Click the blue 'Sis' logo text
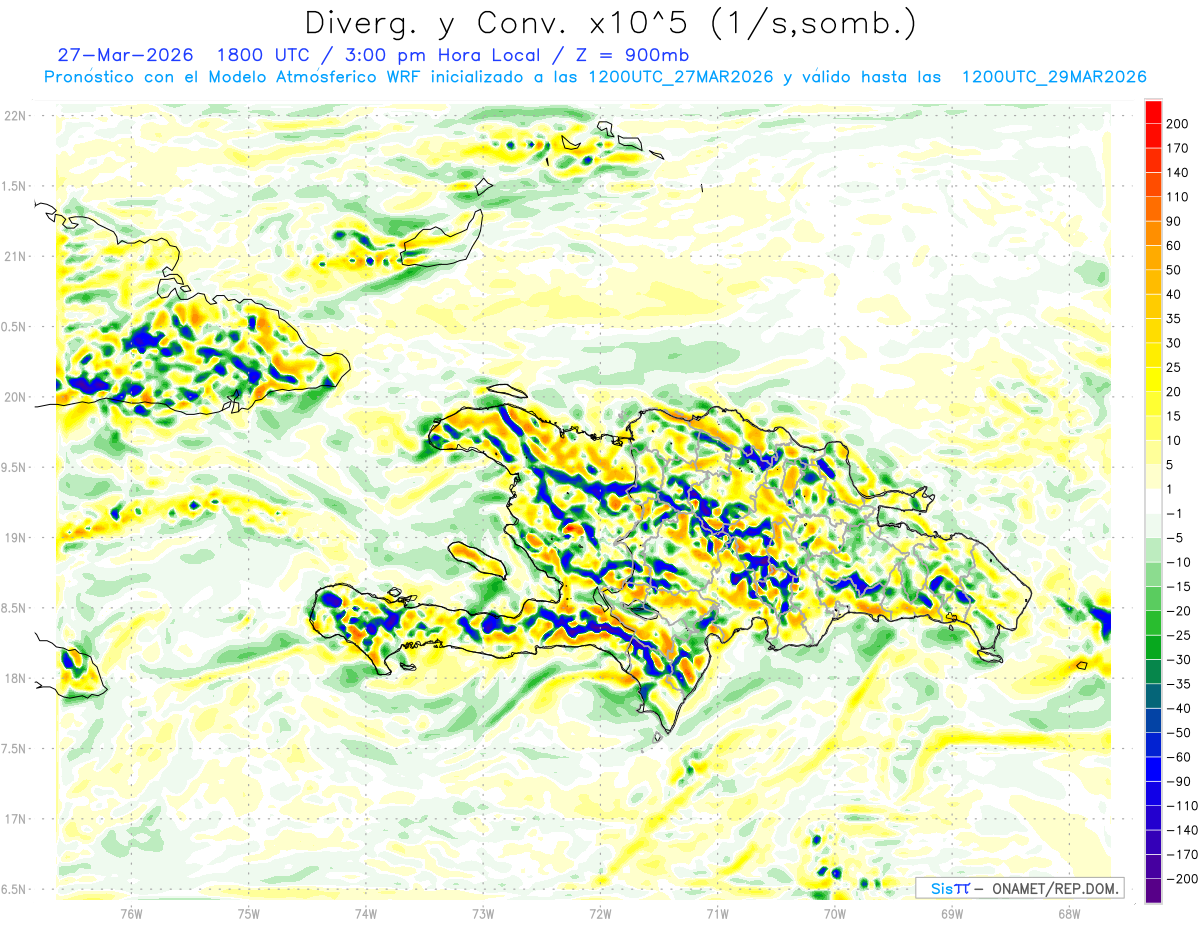This screenshot has width=1200, height=927. [x=942, y=888]
